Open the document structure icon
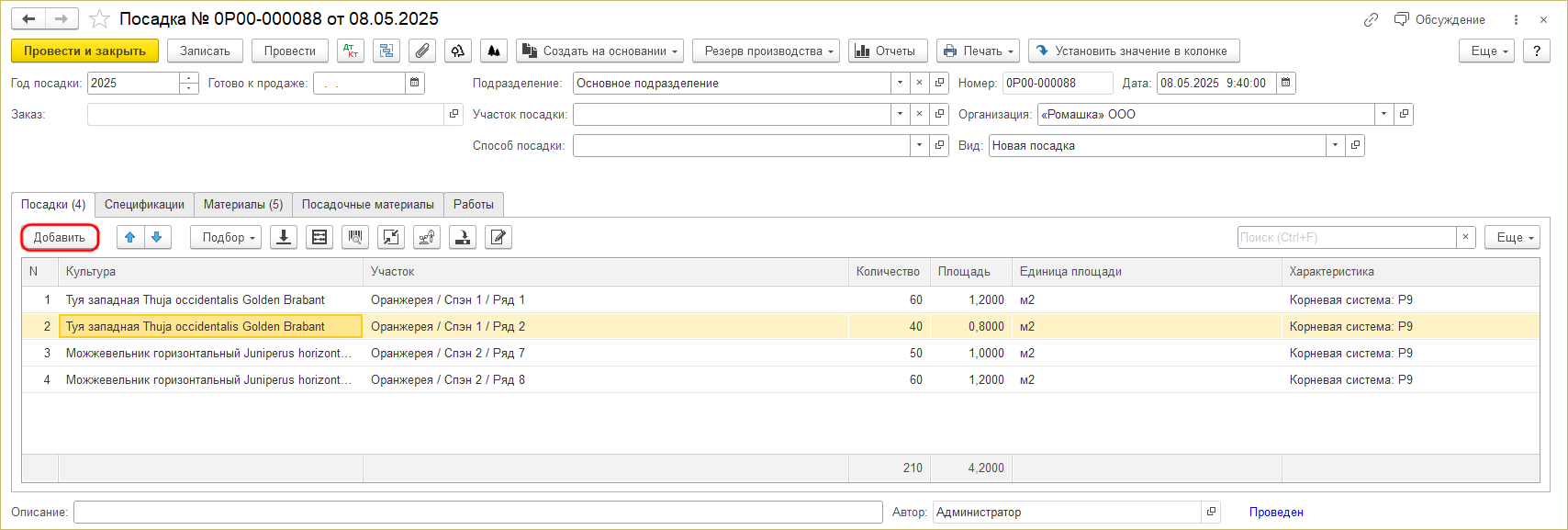Screen dimensions: 1568x530 [x=386, y=51]
